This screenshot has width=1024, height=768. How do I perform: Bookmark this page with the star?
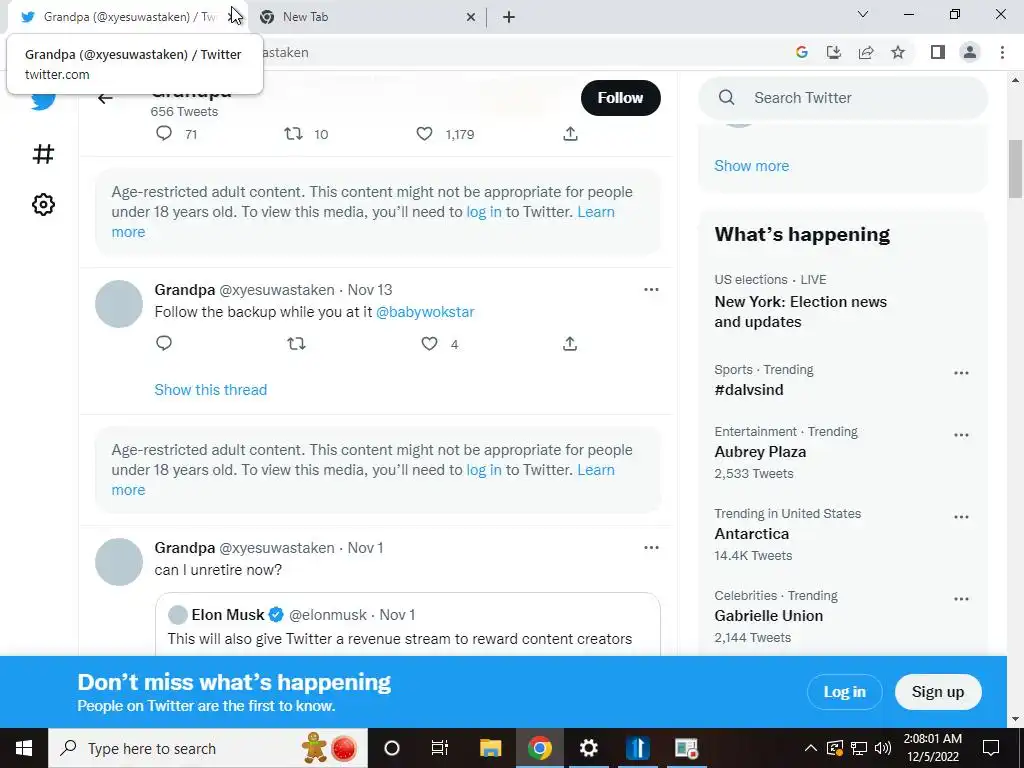tap(898, 52)
